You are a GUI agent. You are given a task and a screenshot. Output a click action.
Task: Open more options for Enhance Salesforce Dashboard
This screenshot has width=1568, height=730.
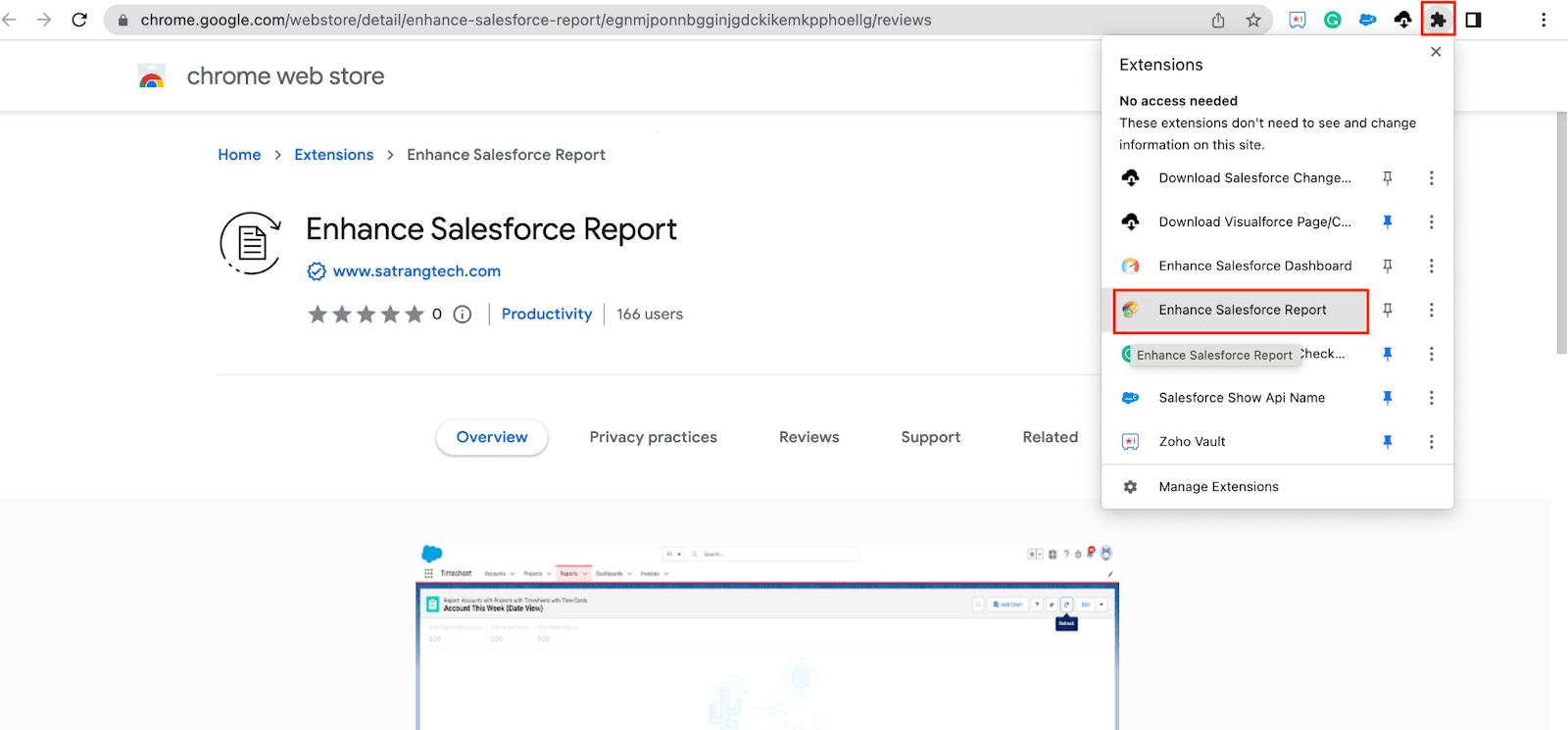coord(1431,266)
